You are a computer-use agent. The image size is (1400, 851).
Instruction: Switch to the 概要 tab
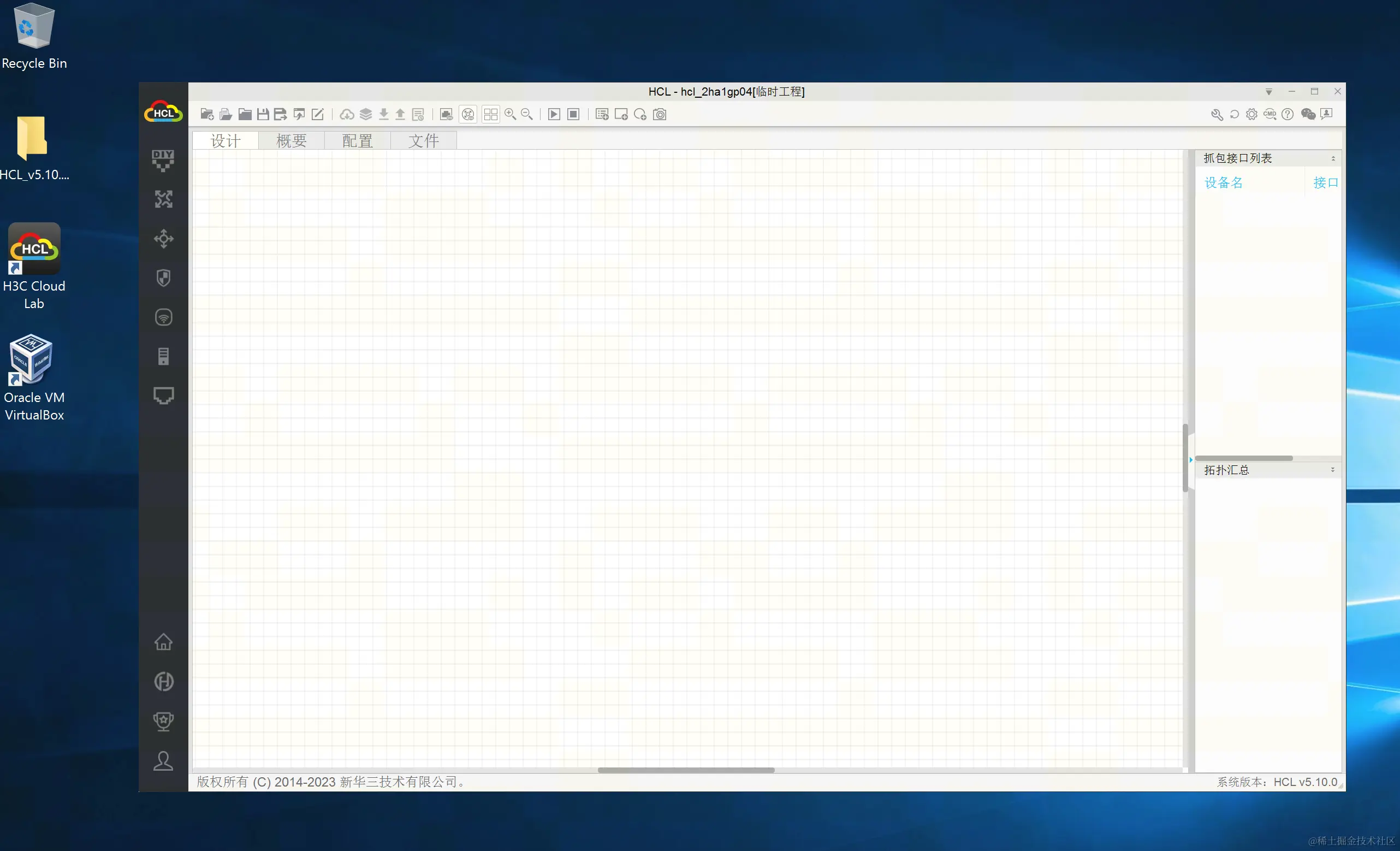click(291, 140)
